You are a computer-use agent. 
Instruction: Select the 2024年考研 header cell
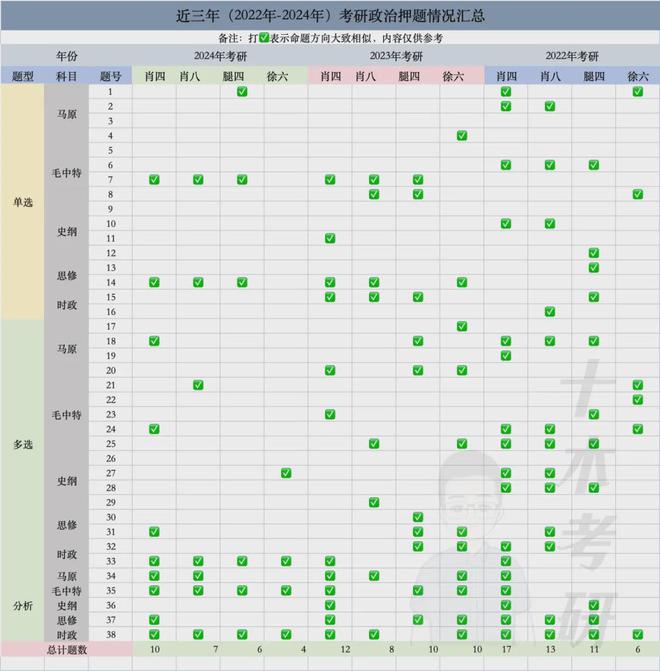pyautogui.click(x=220, y=56)
